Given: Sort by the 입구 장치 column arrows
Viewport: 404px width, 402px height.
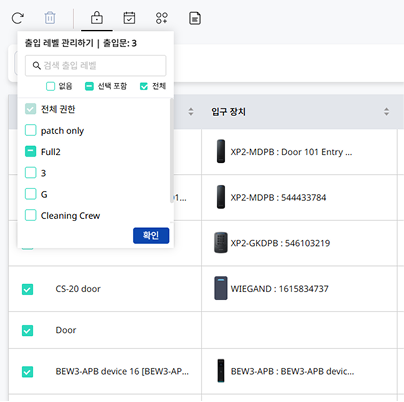Looking at the screenshot, I should (386, 112).
